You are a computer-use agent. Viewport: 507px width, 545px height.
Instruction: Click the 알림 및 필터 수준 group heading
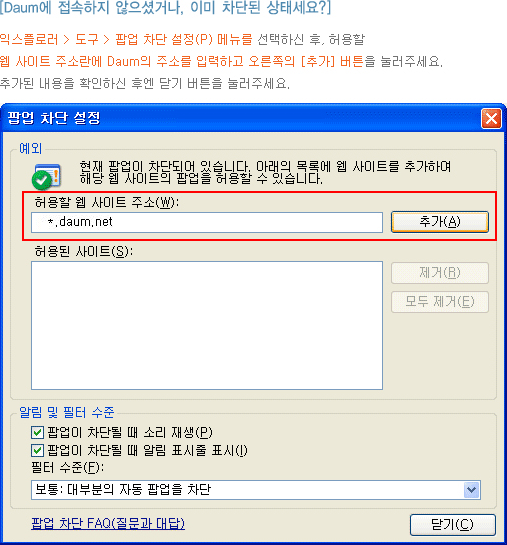click(66, 412)
